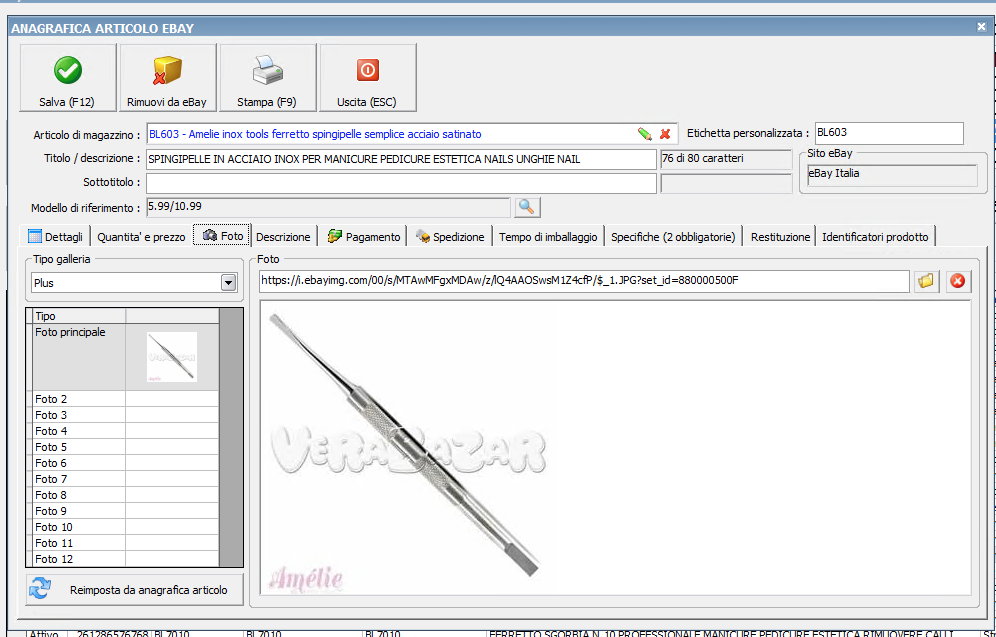Click the Salva (F12) save button
Screen dimensions: 996x637
(68, 77)
